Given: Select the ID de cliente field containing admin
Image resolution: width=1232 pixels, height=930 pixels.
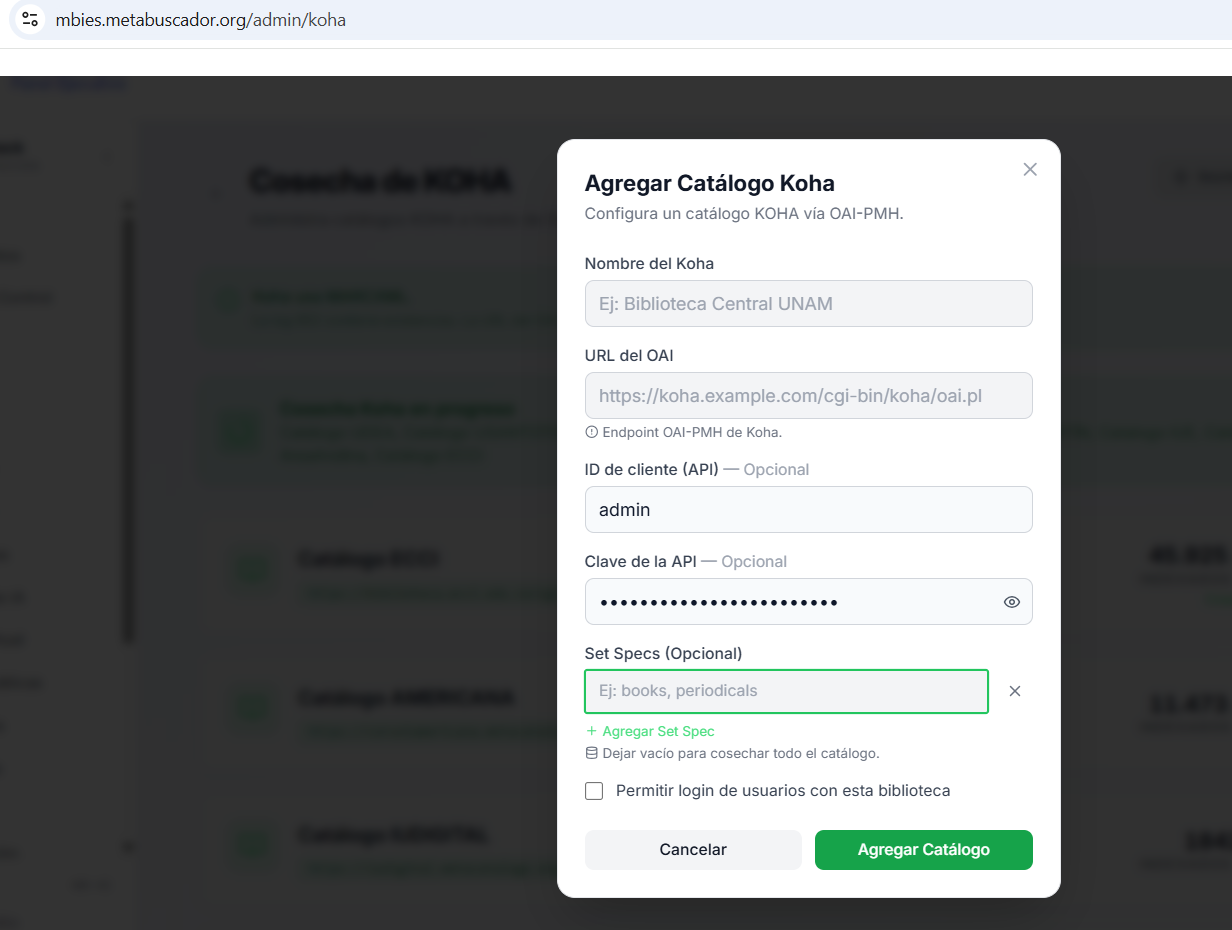Looking at the screenshot, I should click(809, 510).
